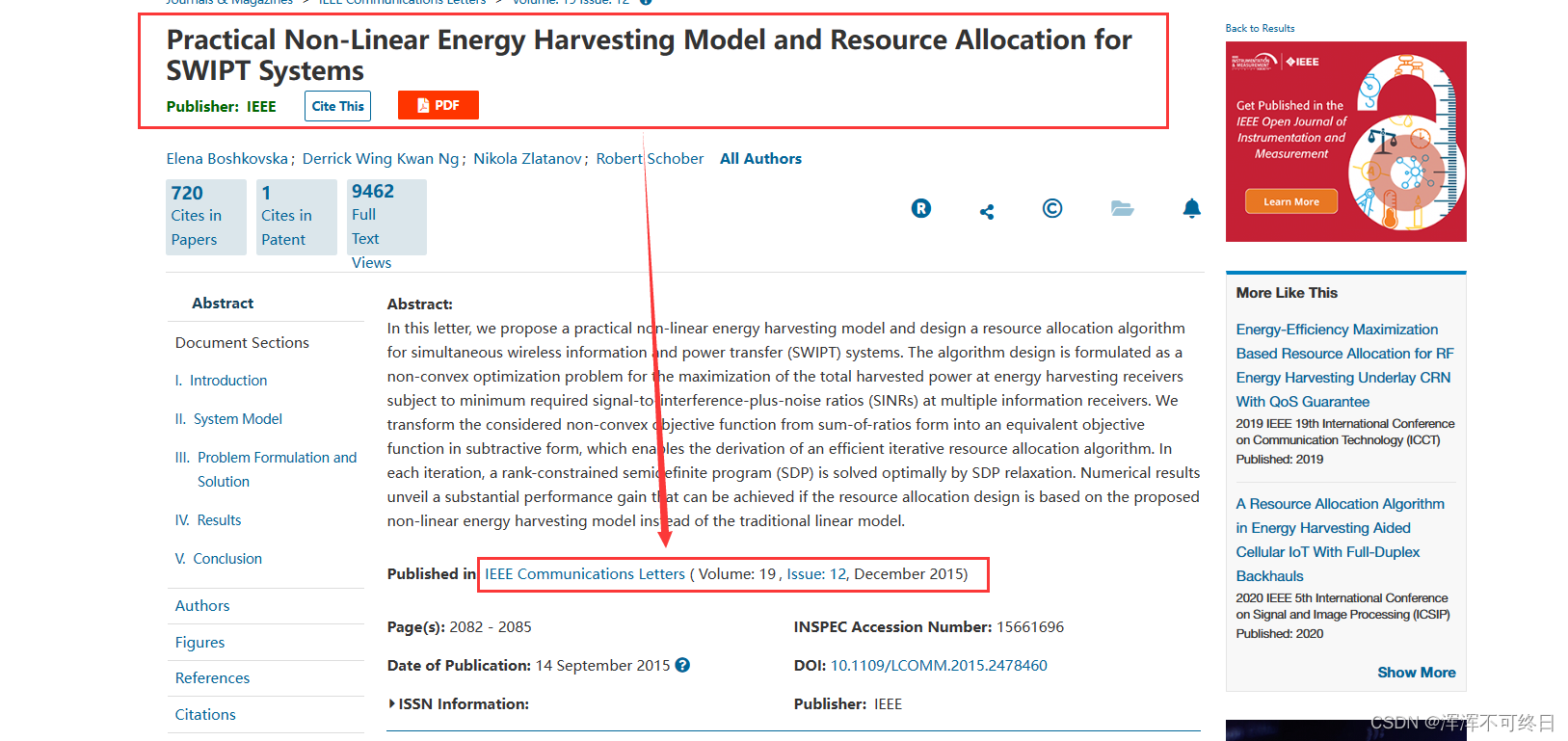Image resolution: width=1568 pixels, height=741 pixels.
Task: Open the '1 Cites in Patent' metric tile
Action: (x=295, y=216)
